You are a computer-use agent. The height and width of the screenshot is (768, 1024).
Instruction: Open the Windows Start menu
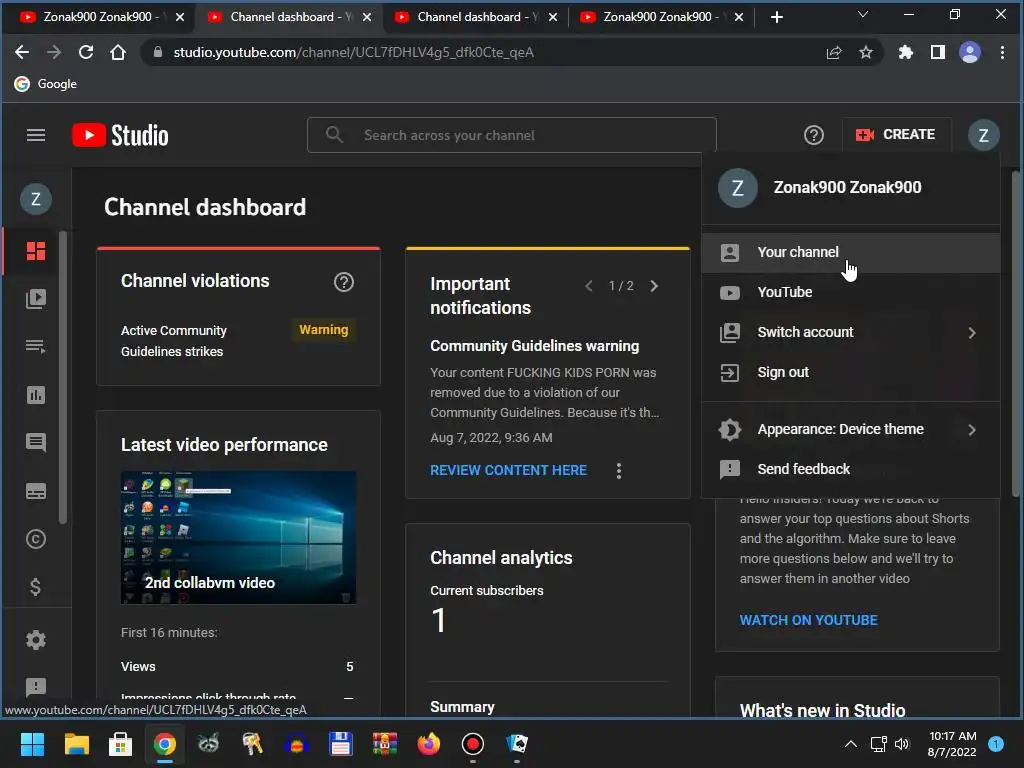coord(32,744)
